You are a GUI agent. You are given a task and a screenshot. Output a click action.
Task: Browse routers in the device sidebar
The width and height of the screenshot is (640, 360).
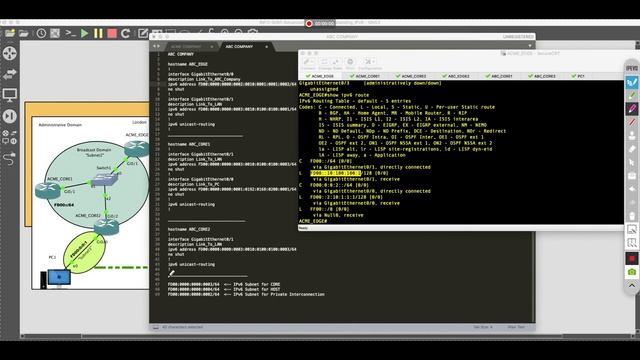point(10,53)
